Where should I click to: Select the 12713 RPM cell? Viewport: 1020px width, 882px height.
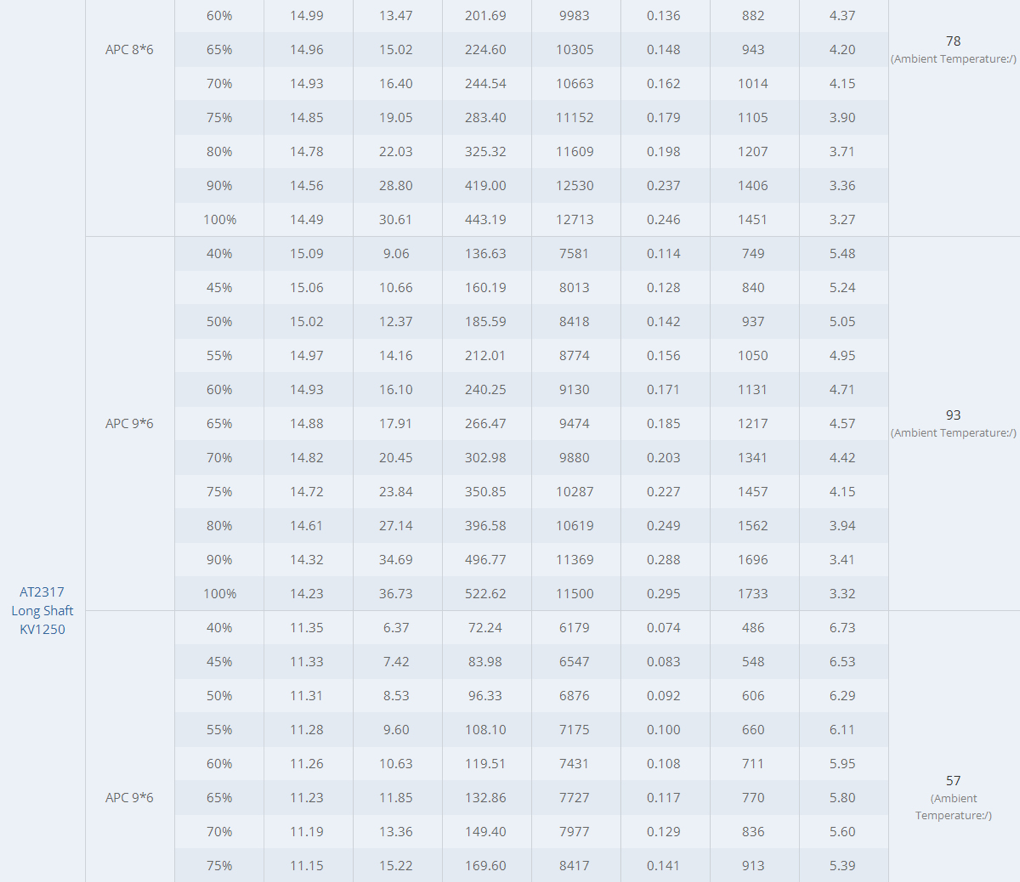[575, 220]
